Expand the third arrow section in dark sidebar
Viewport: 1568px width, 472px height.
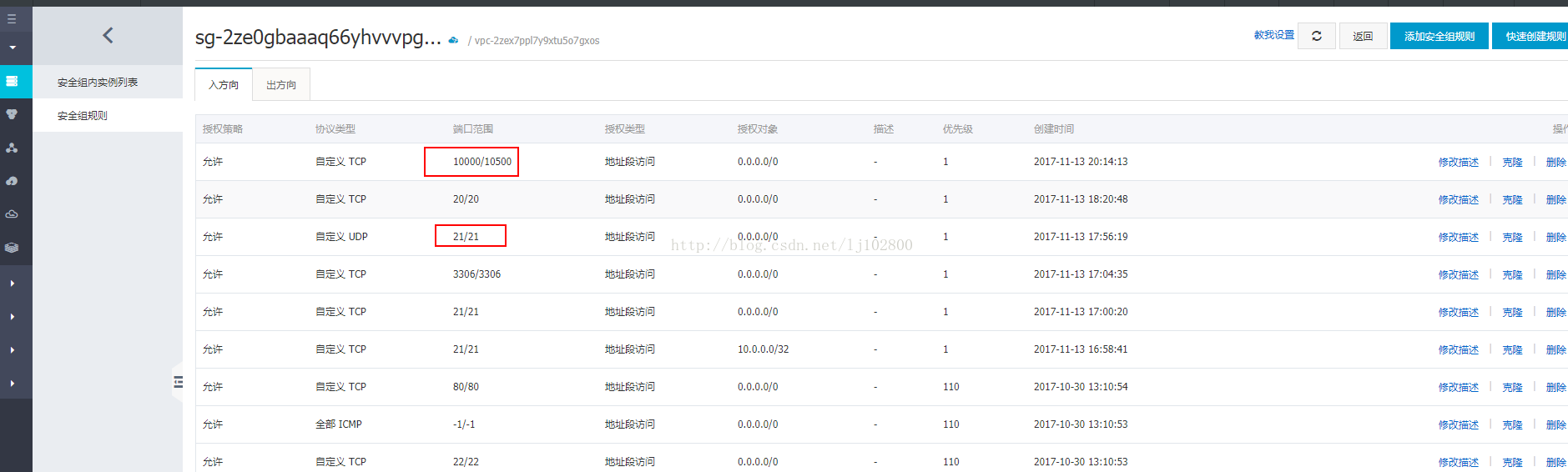coord(13,350)
